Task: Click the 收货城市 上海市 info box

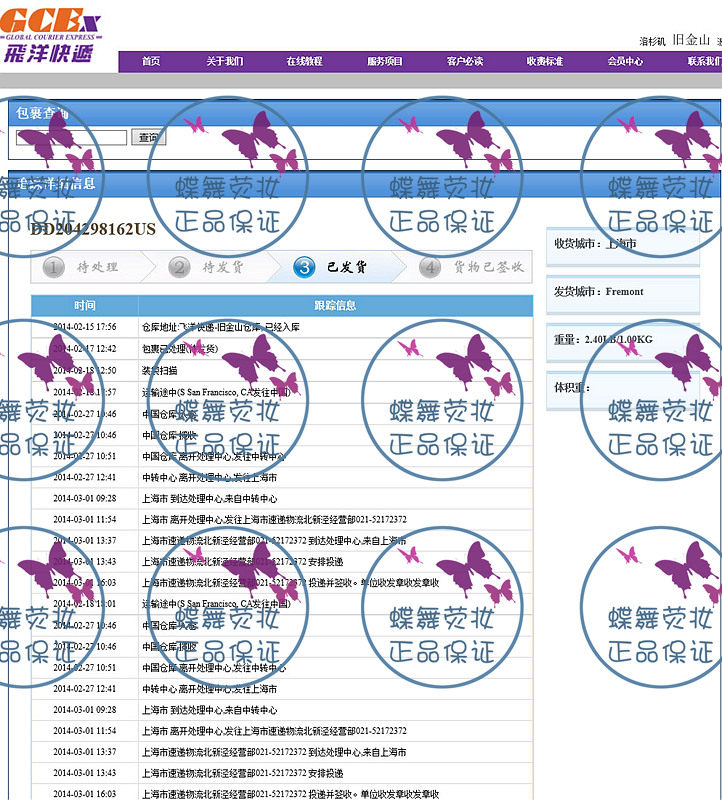Action: tap(623, 246)
